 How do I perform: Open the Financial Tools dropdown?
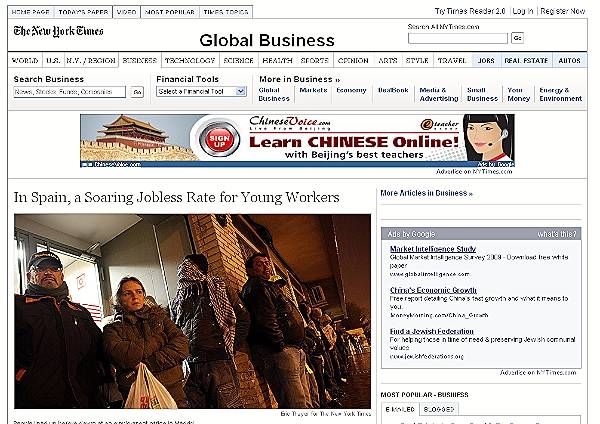(x=201, y=92)
